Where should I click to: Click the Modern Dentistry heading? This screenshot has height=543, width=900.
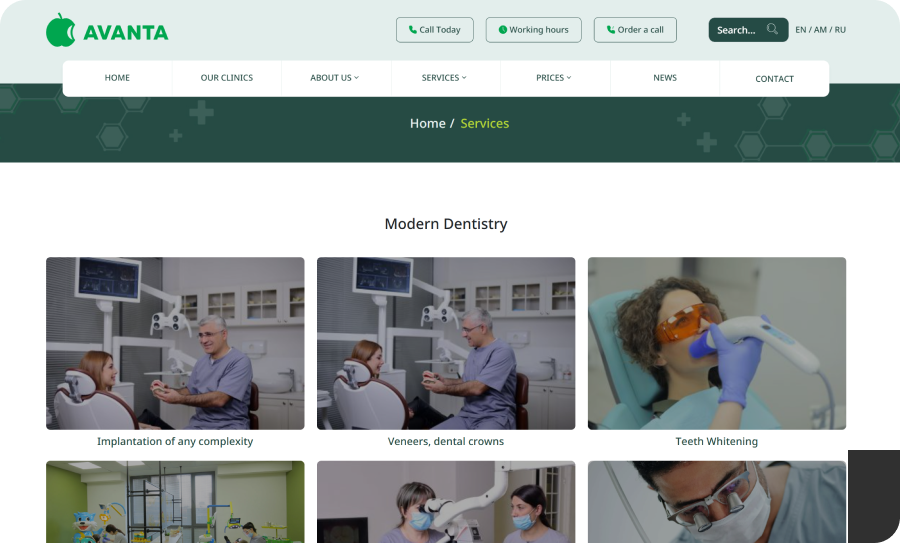pos(446,224)
